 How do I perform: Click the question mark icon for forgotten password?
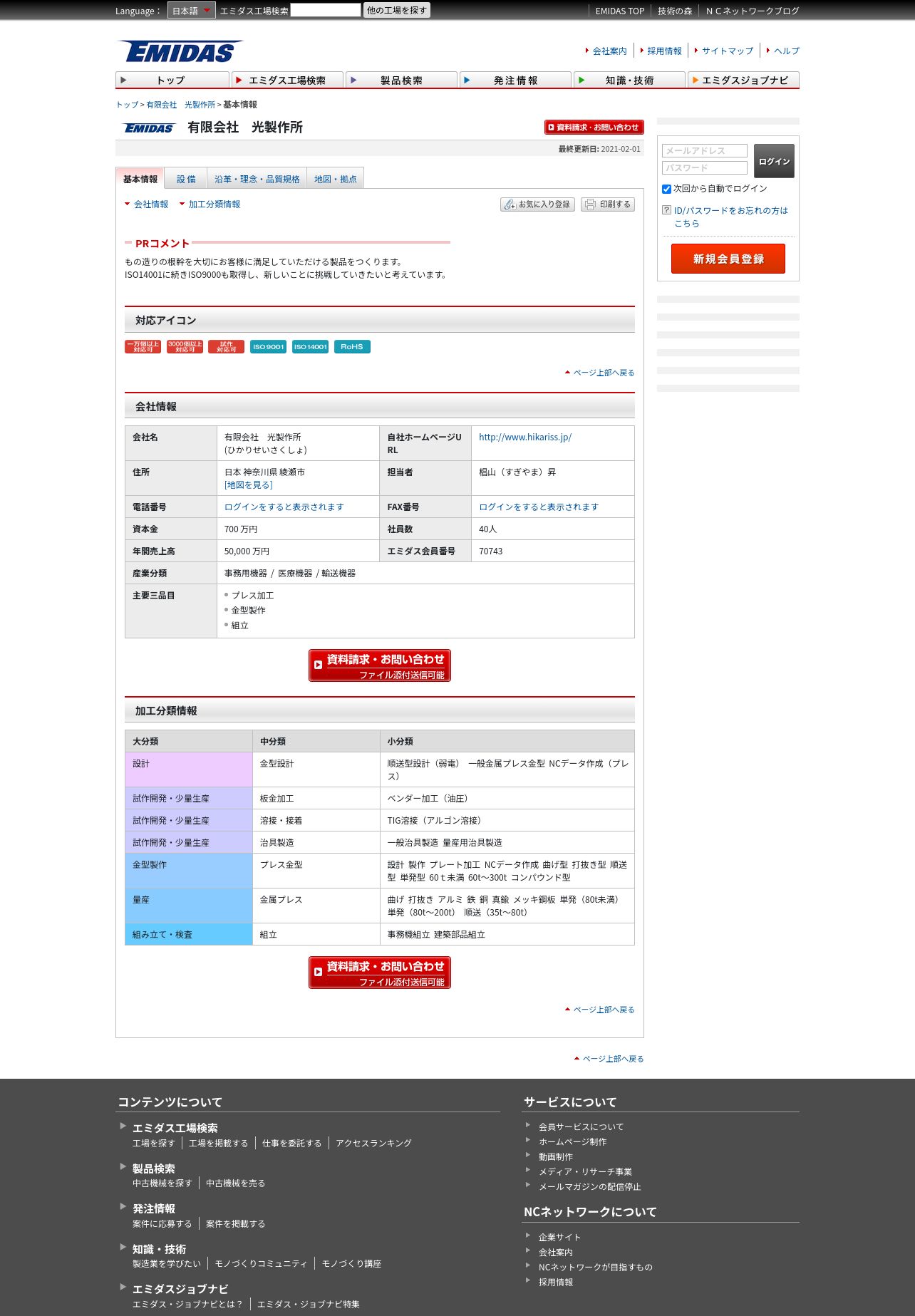tap(667, 210)
